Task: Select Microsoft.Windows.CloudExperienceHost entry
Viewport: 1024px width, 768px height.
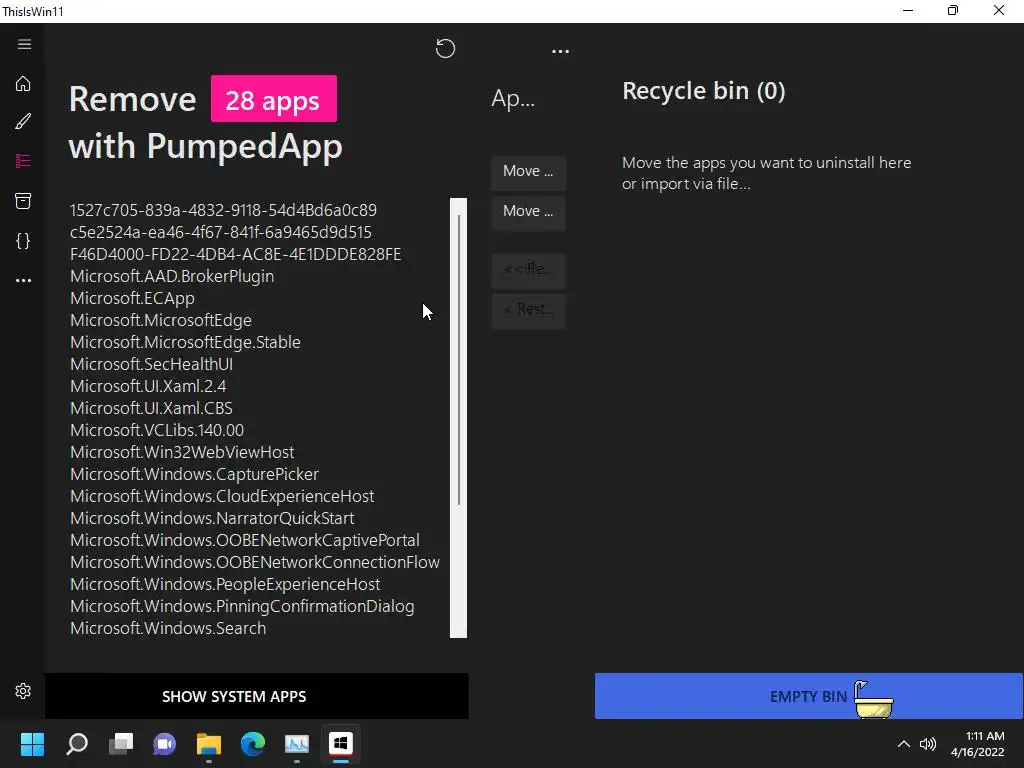Action: pos(222,496)
